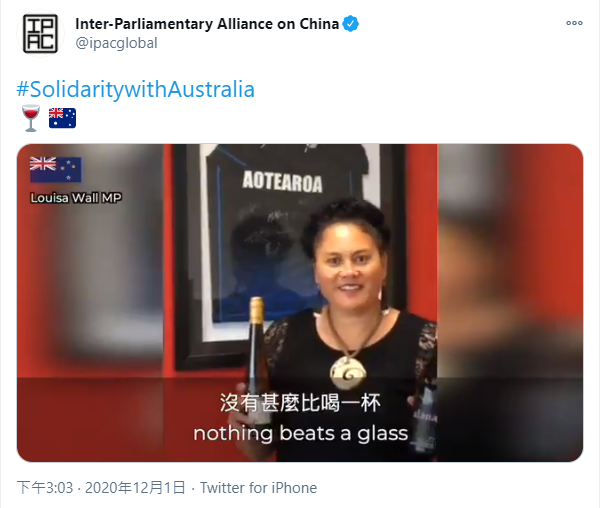Click the wine glass emoji
This screenshot has width=605, height=508.
[x=30, y=118]
